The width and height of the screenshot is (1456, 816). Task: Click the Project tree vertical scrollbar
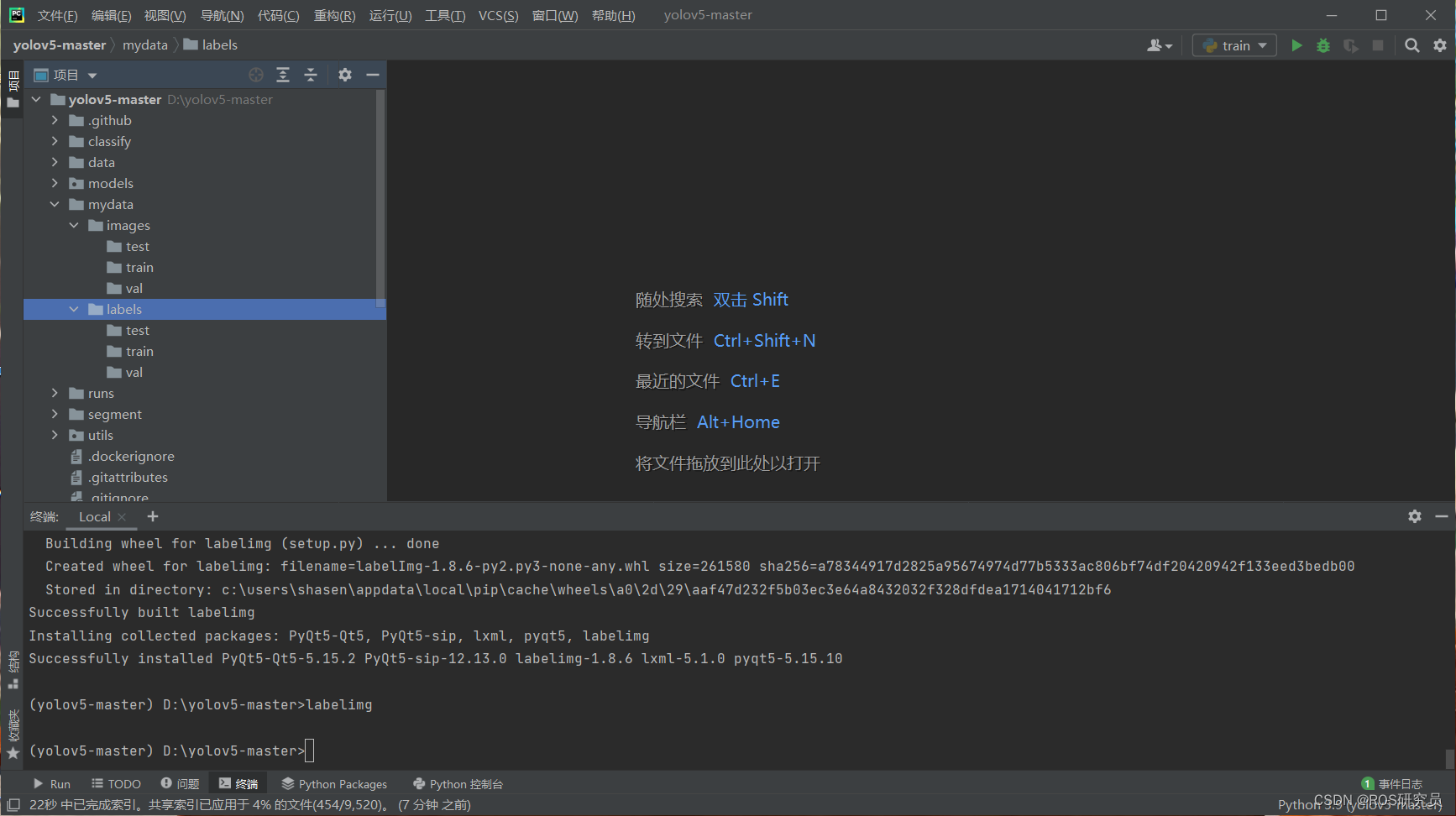point(380,197)
